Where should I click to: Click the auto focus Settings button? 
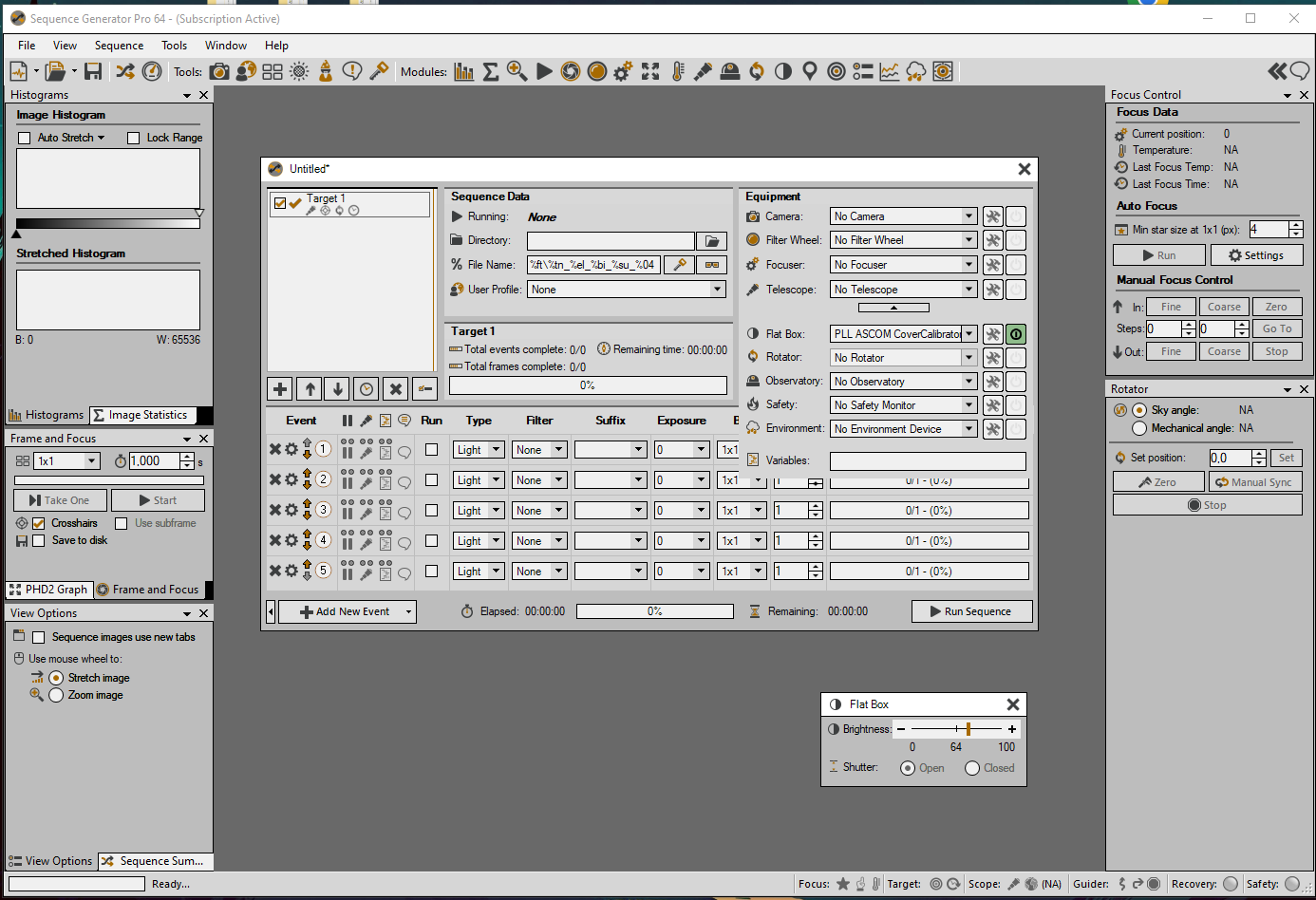(1256, 255)
